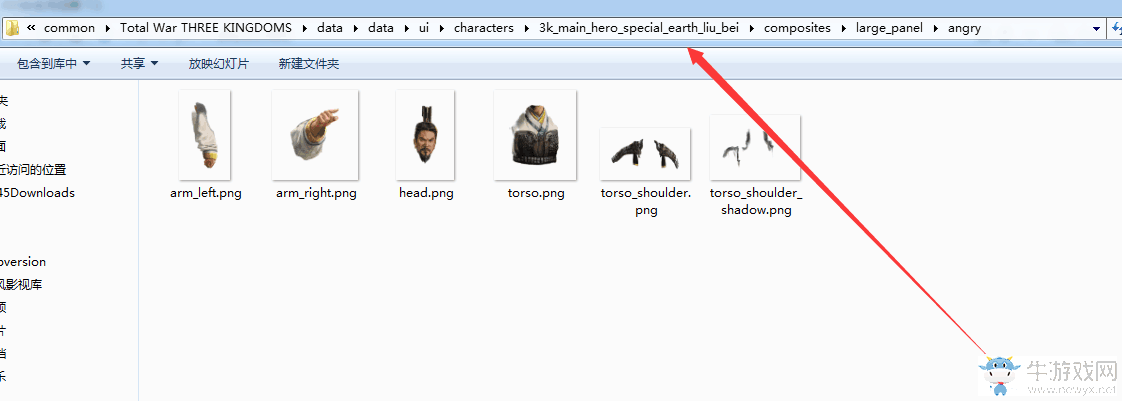Open address bar history dropdown

[1096, 29]
